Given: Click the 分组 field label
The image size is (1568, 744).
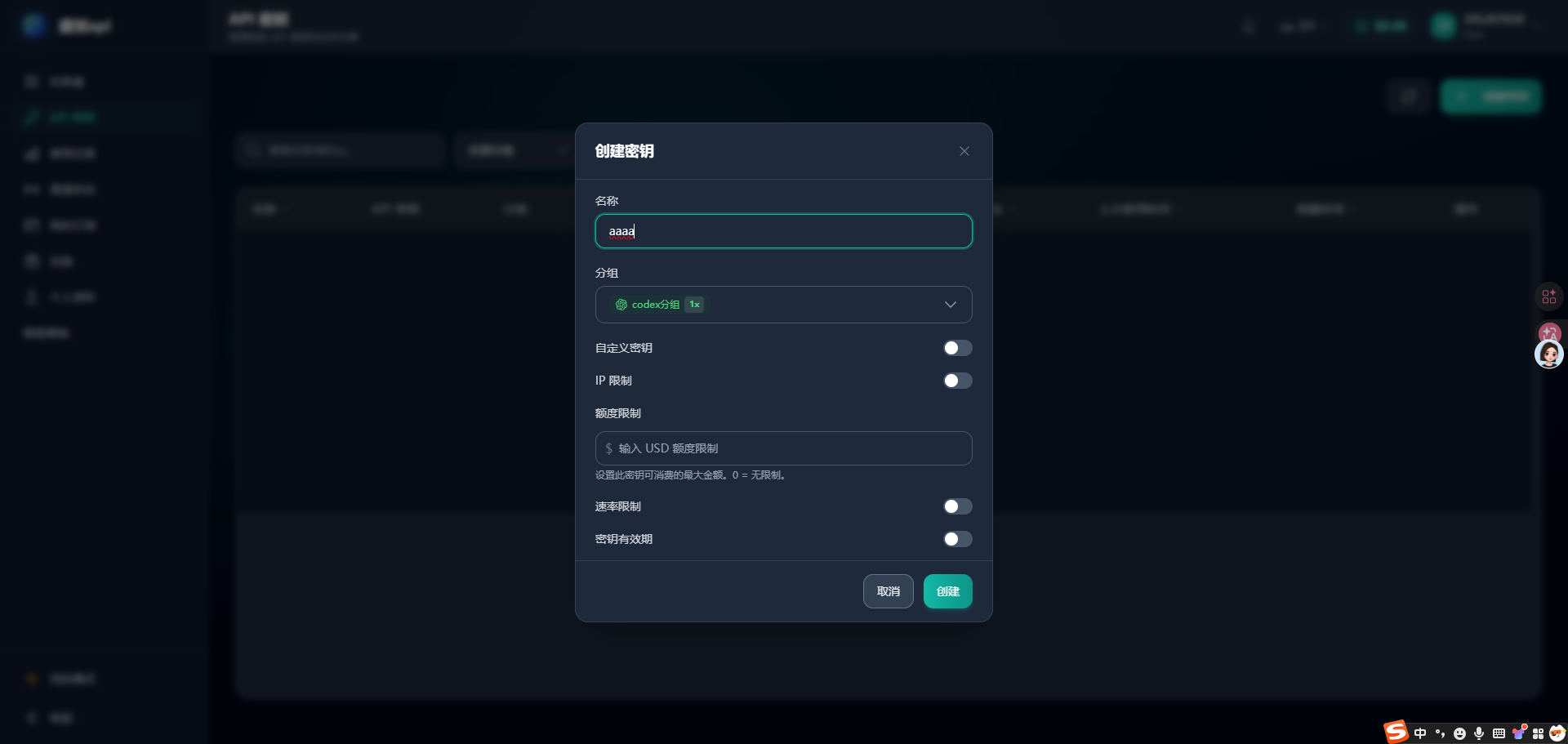Looking at the screenshot, I should tap(607, 273).
